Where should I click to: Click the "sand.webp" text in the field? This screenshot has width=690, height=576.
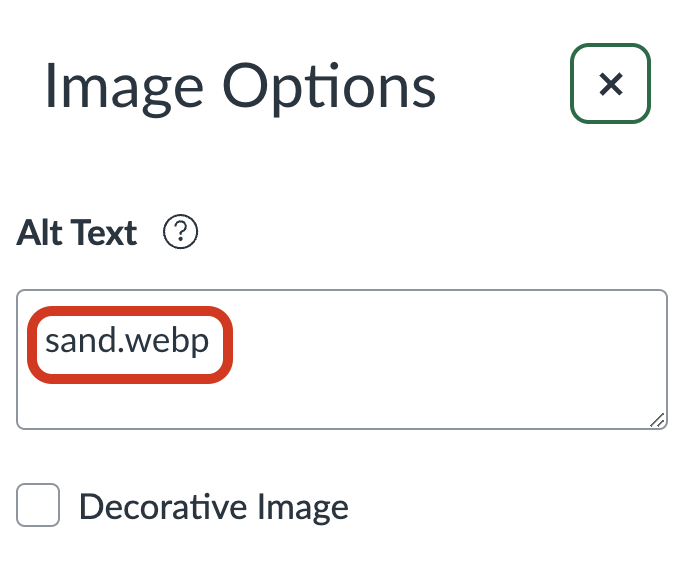pos(128,343)
